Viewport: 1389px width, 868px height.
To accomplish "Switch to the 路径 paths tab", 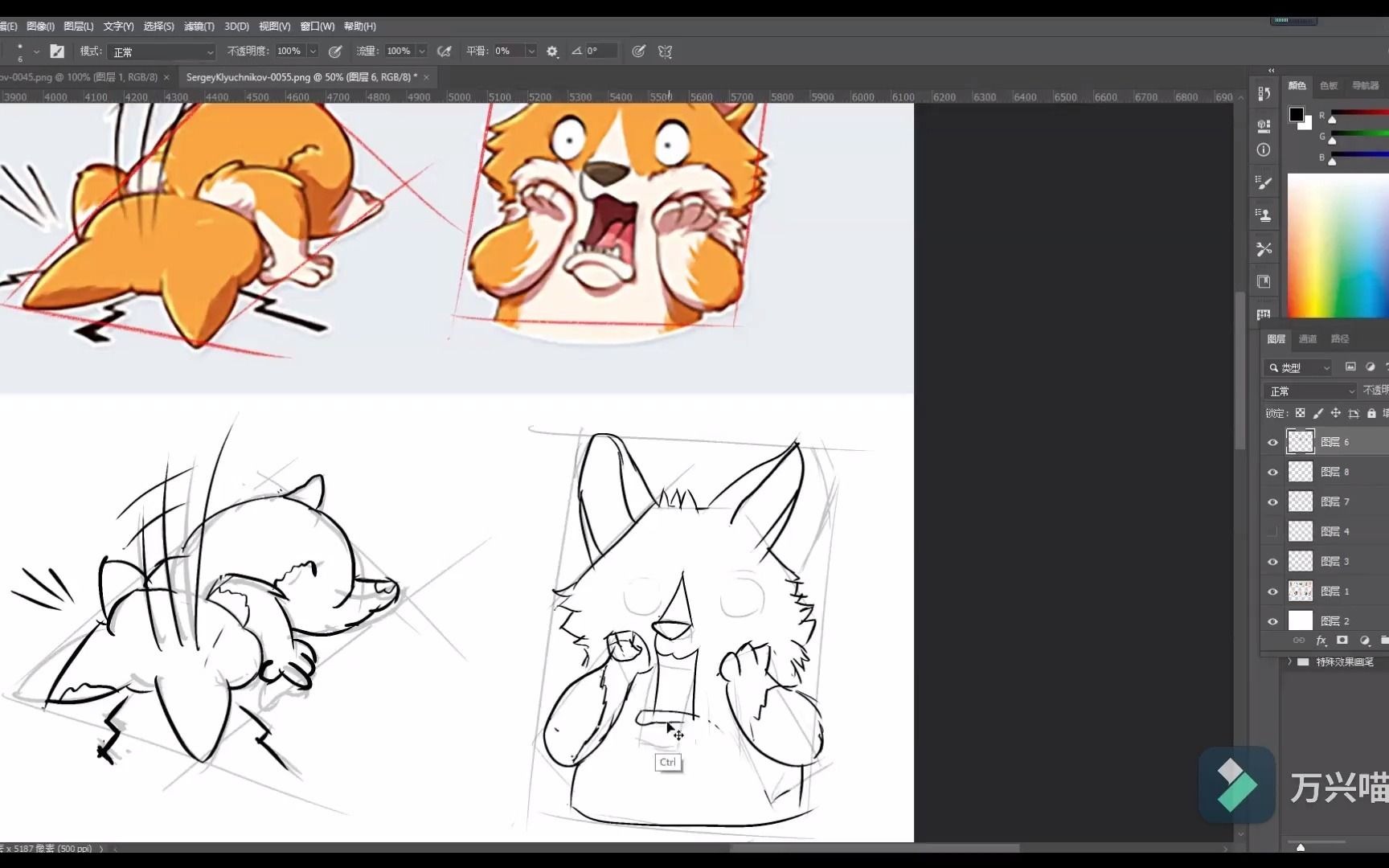I will tap(1340, 339).
